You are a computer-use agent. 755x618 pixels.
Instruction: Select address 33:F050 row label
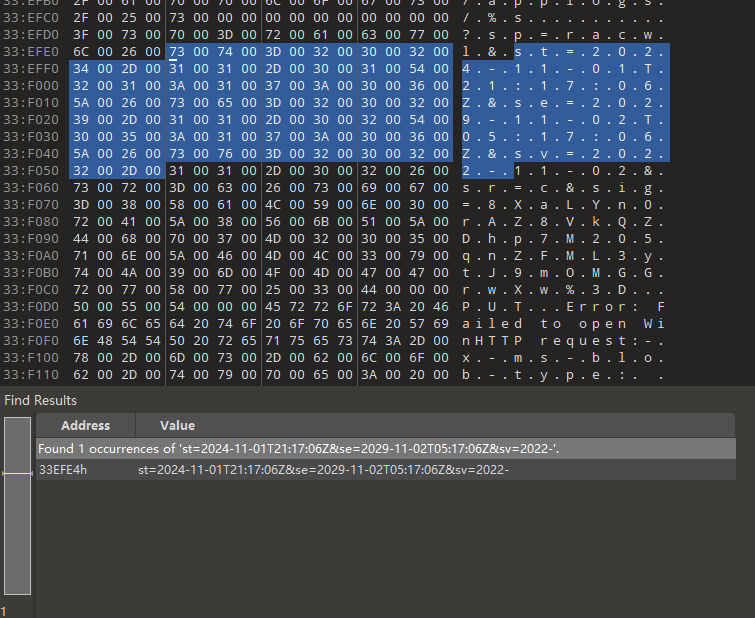pyautogui.click(x=31, y=171)
